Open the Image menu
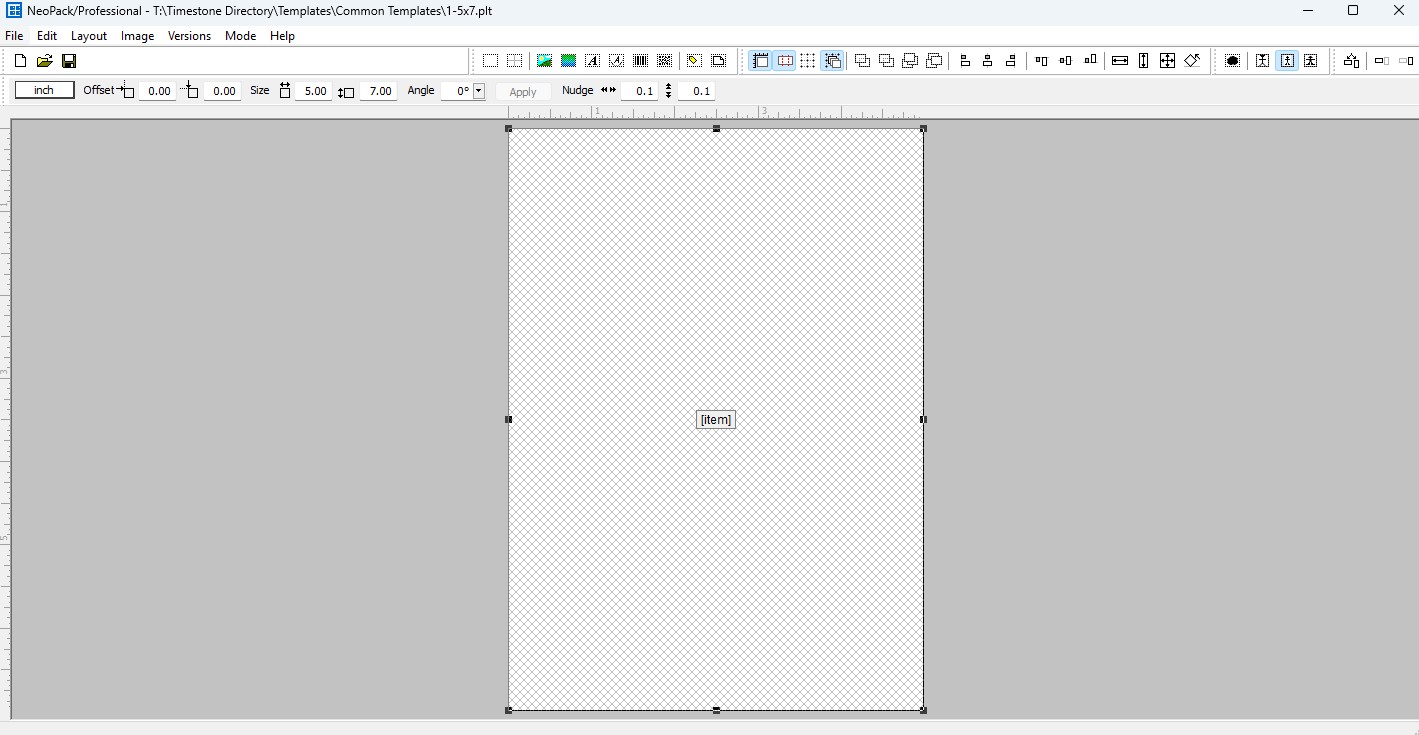 [138, 35]
